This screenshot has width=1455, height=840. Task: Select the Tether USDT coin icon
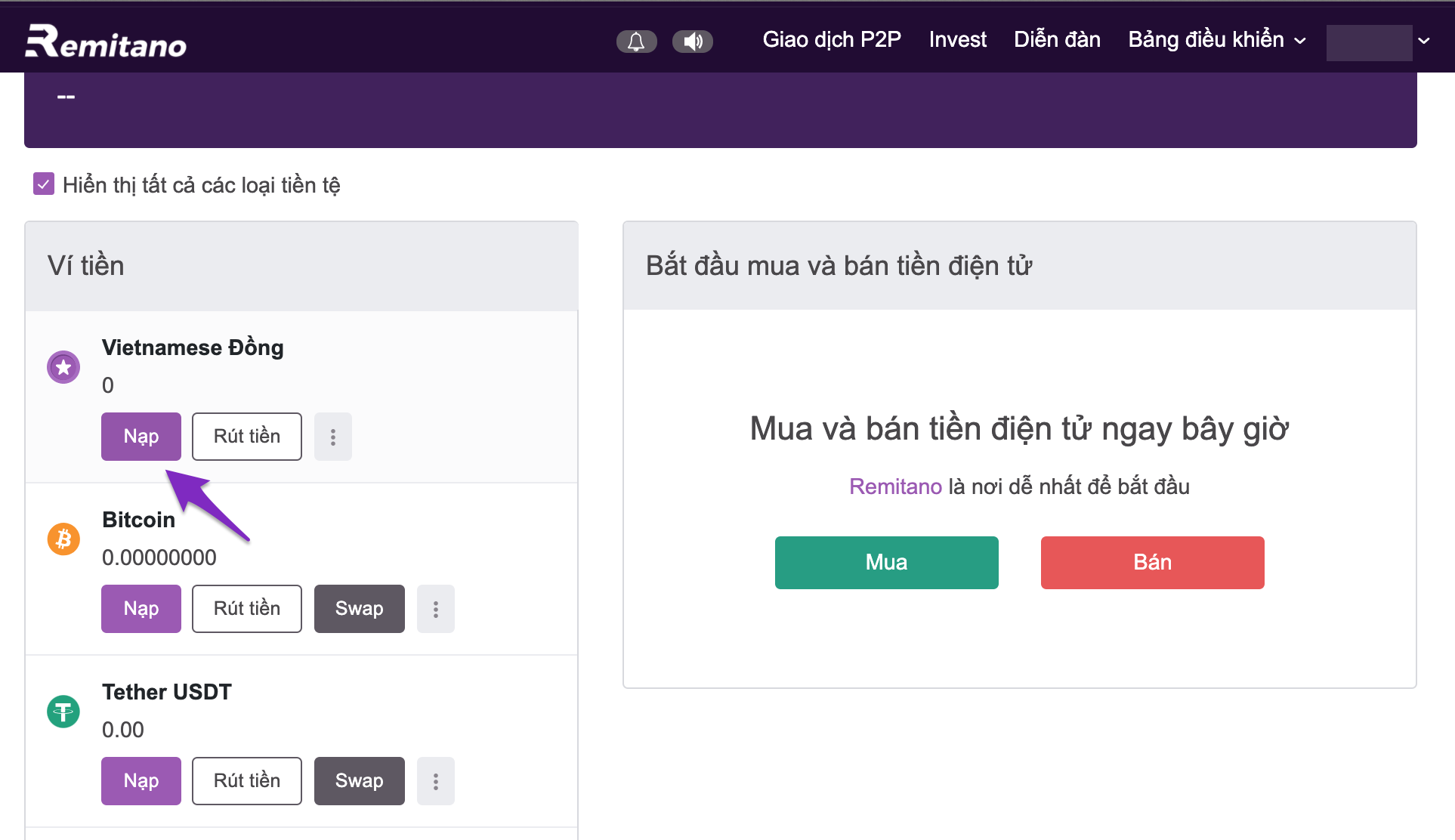point(63,712)
